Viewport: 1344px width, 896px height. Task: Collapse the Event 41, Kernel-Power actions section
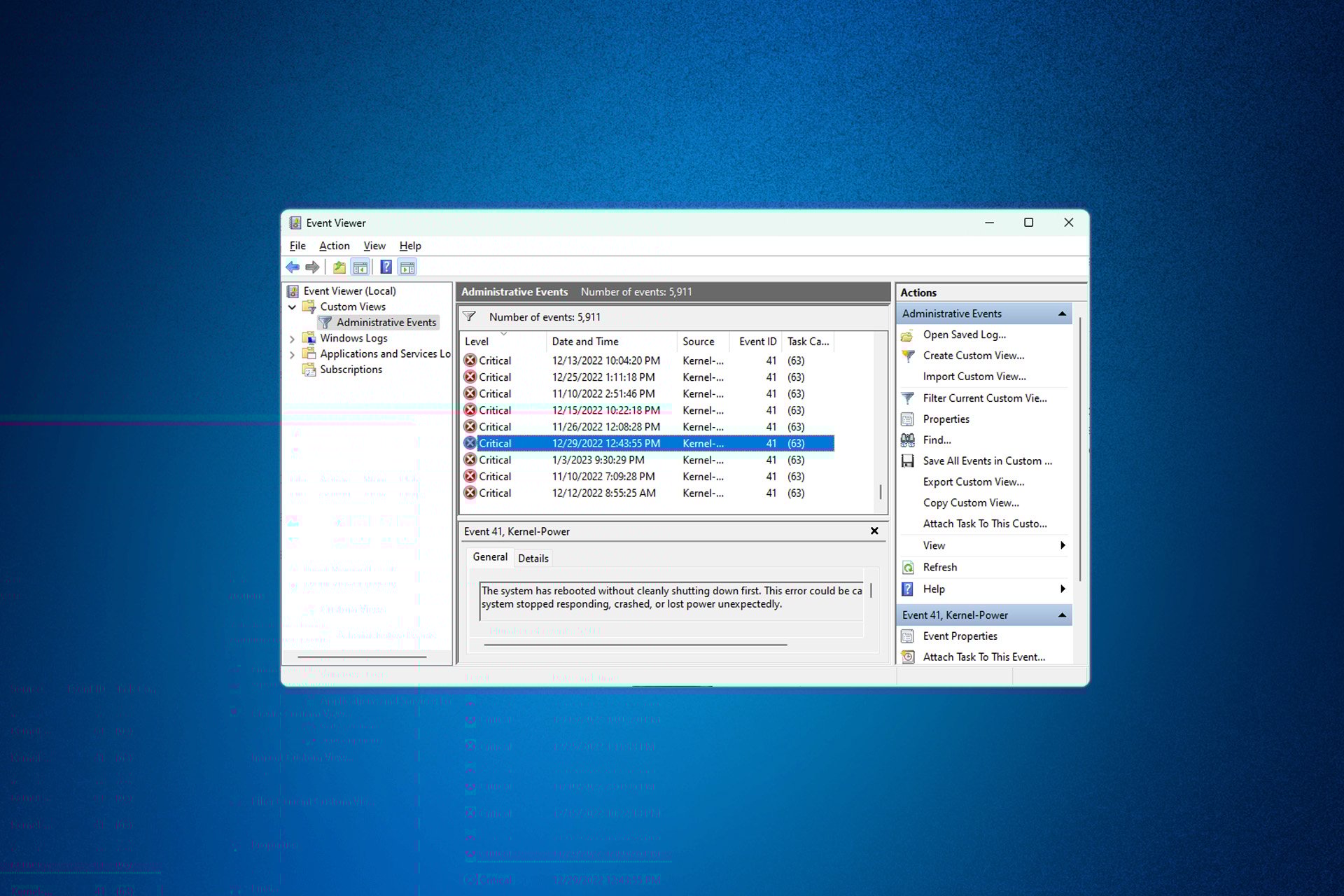pos(1062,615)
